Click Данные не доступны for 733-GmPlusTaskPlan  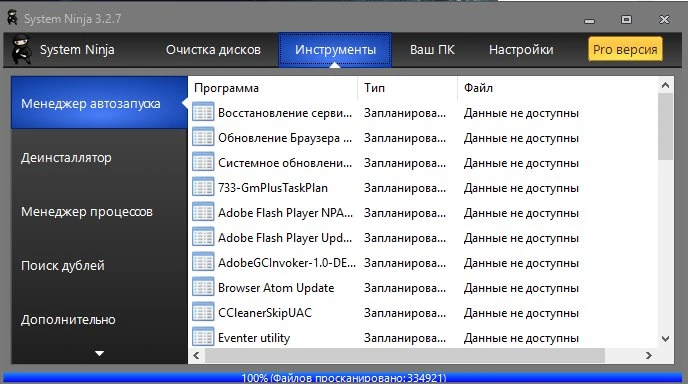tap(521, 188)
